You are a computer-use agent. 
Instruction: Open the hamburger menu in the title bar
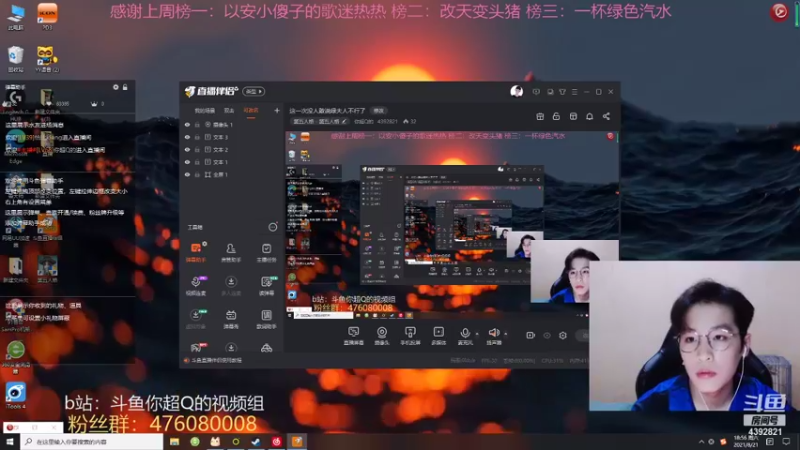pos(574,92)
